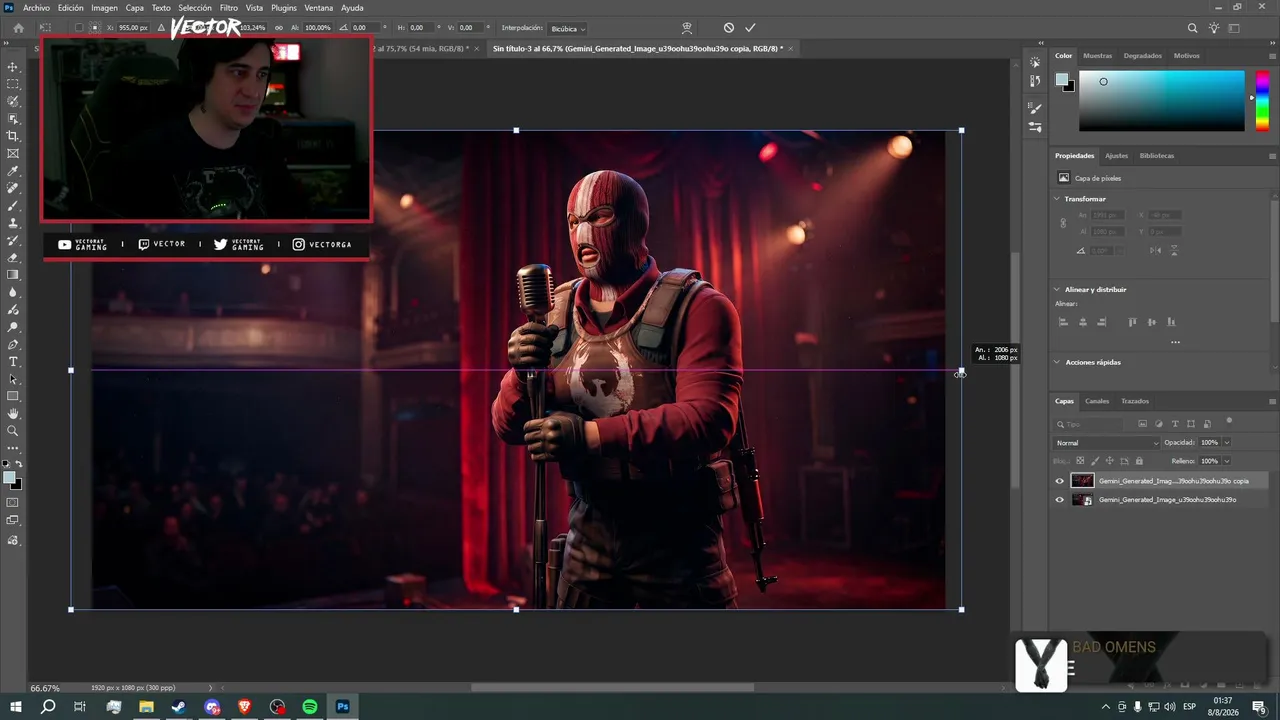Toggle the warp mode switch icon
The image size is (1280, 720).
pyautogui.click(x=686, y=28)
